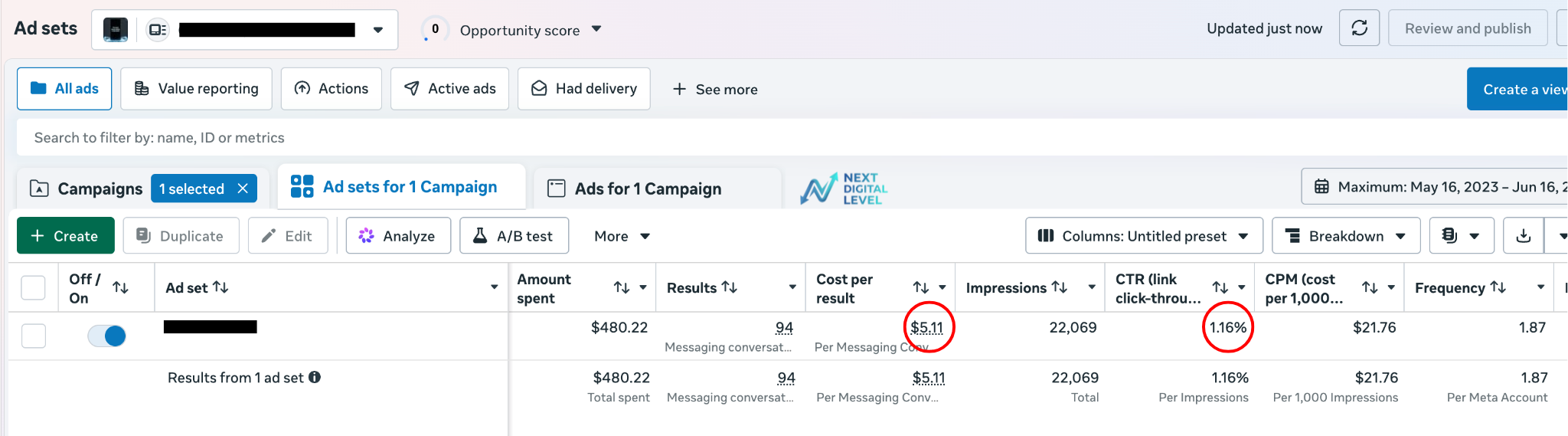This screenshot has height=436, width=1568.
Task: Click the refresh data icon button
Action: coord(1359,28)
